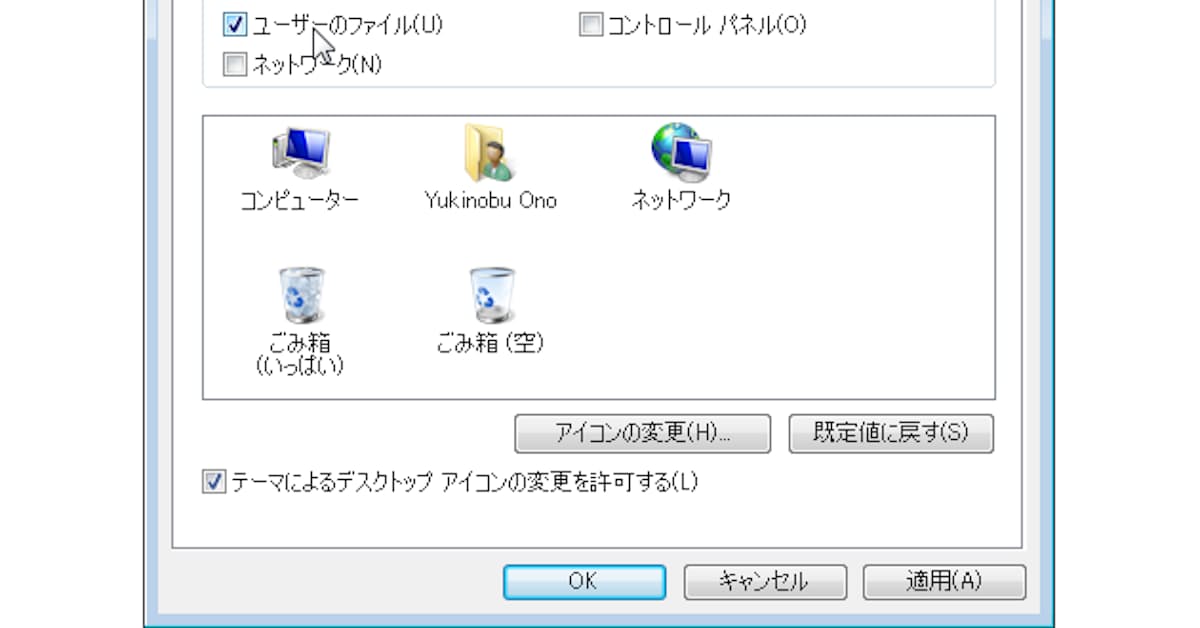The image size is (1200, 628).
Task: Click the 'Yukinobu Ono' caption text
Action: [490, 200]
